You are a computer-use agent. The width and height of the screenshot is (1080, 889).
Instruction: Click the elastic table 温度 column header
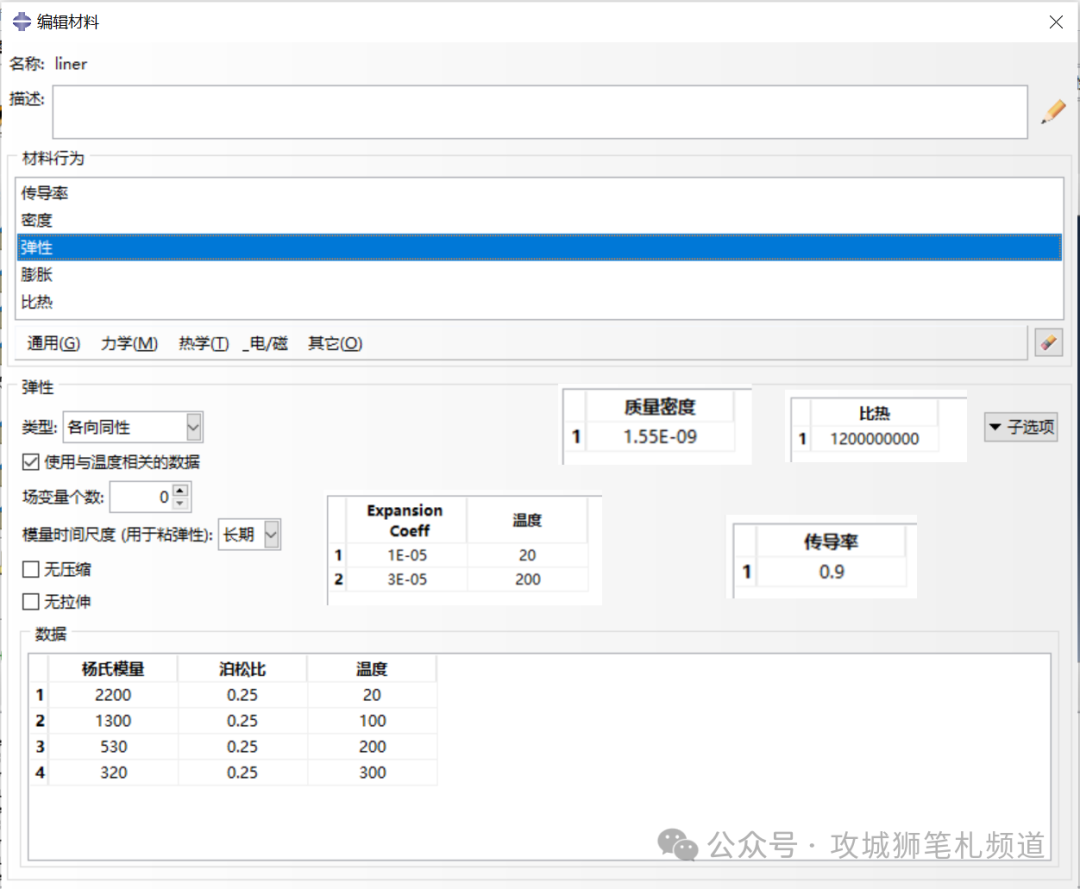pos(372,669)
